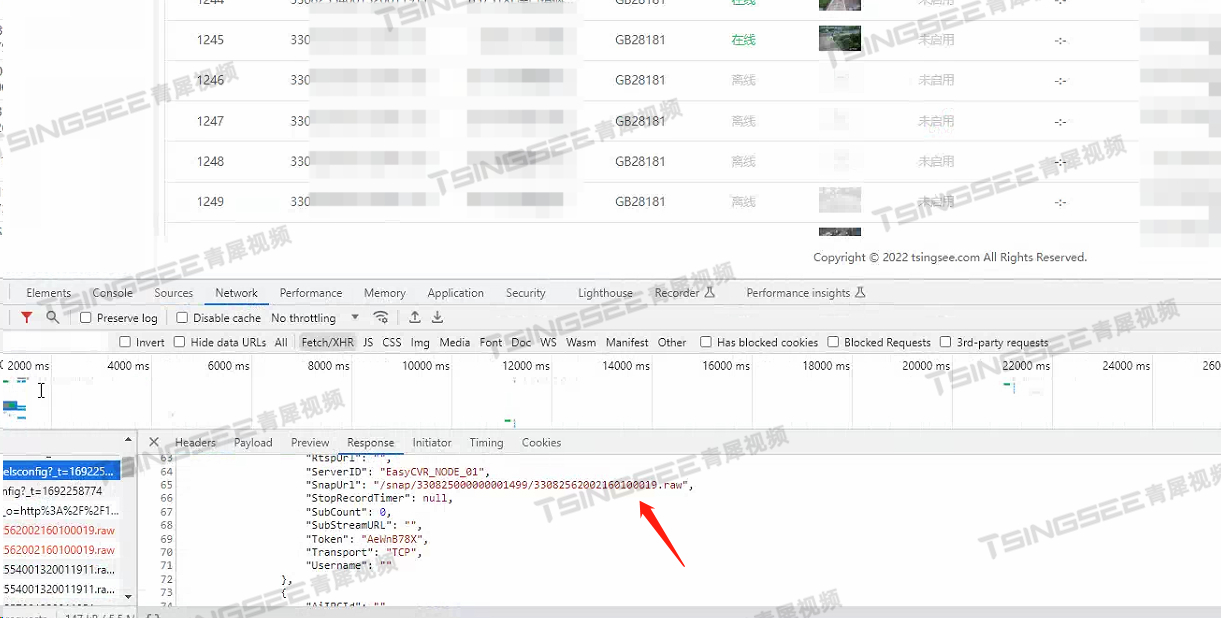Toggle the red filter funnel icon

pyautogui.click(x=27, y=317)
